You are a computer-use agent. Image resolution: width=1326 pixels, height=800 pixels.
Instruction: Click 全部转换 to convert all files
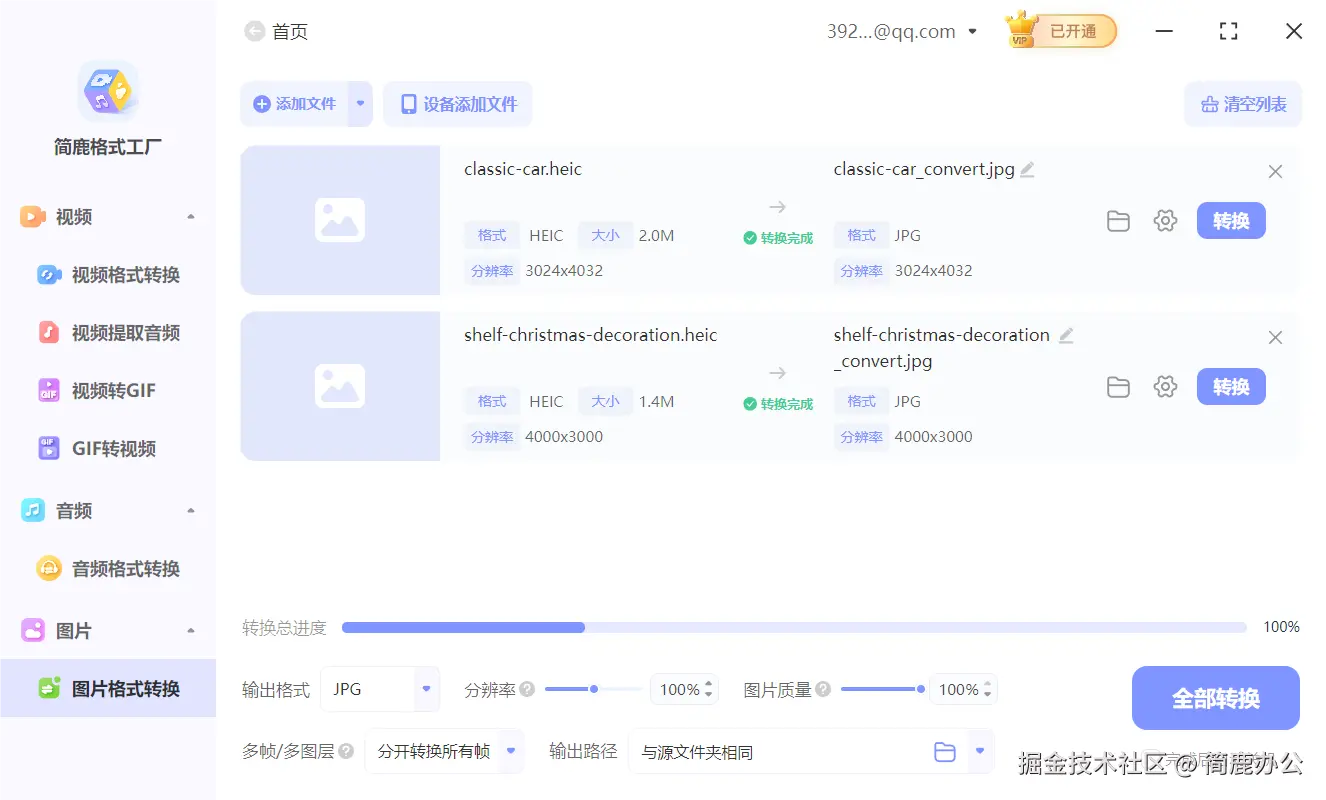[x=1215, y=698]
